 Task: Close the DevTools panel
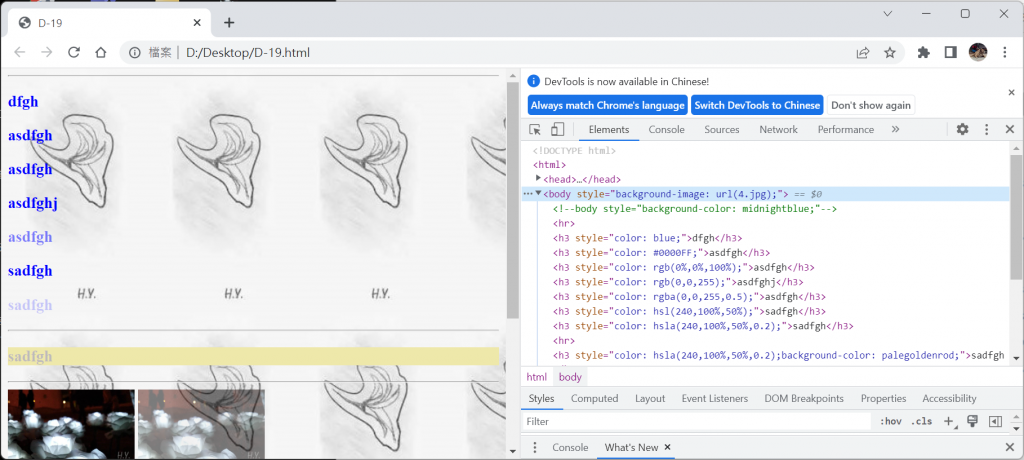tap(1010, 129)
